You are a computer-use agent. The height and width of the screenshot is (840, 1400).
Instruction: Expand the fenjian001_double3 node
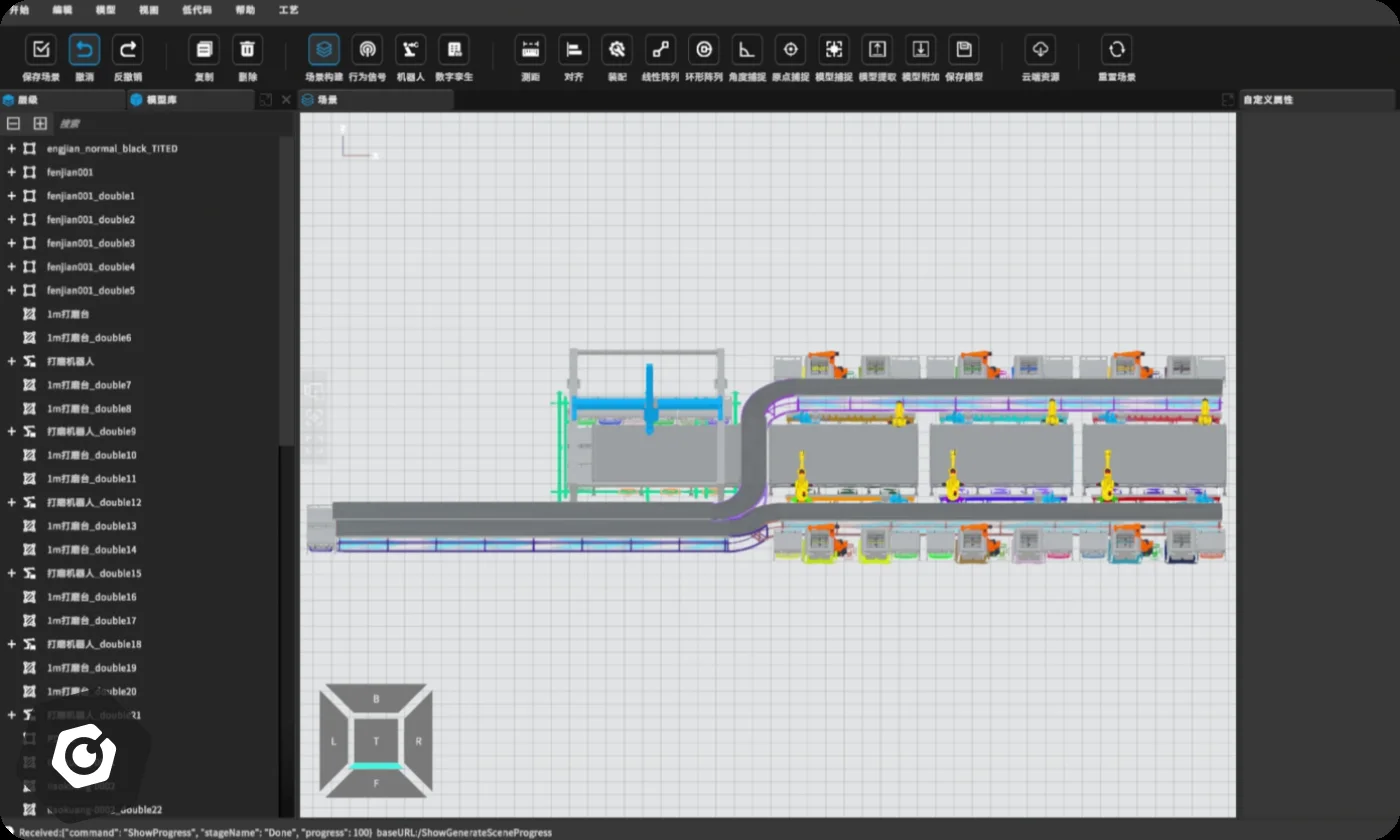[12, 243]
